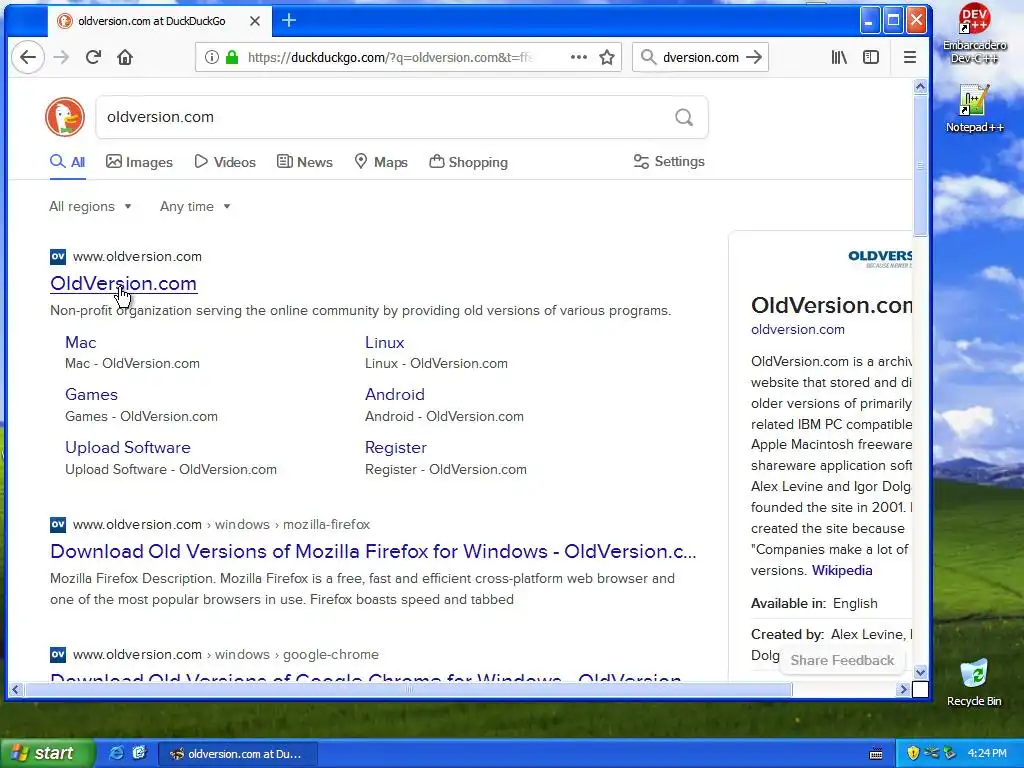This screenshot has height=768, width=1024.
Task: Click the horizontal scrollbar left arrow
Action: coord(15,689)
